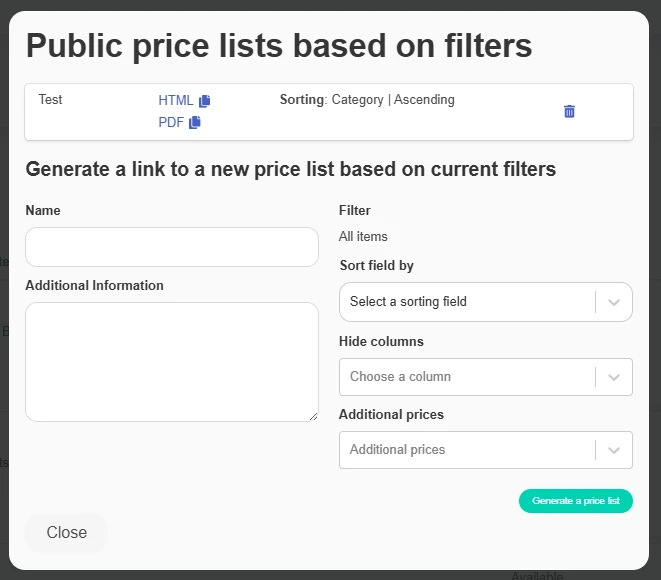
Task: Open the PDF price list link
Action: [171, 122]
